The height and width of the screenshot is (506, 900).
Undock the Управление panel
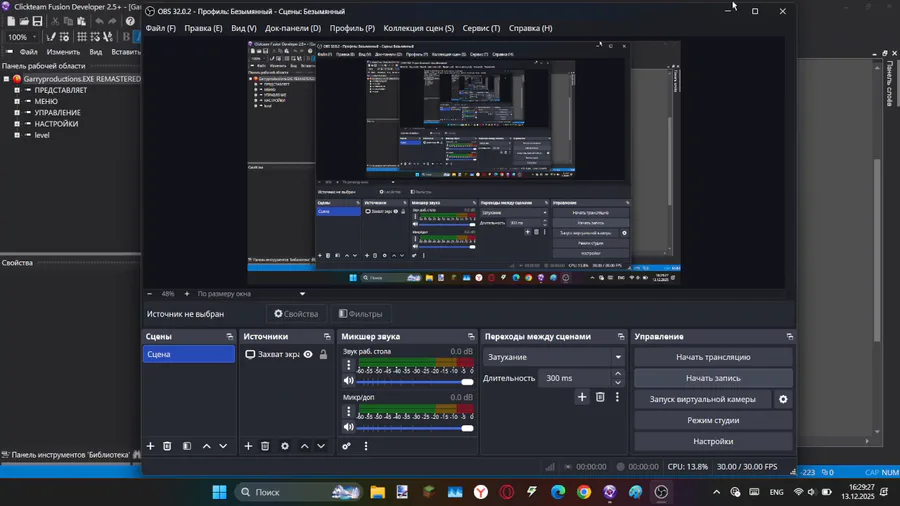point(790,337)
